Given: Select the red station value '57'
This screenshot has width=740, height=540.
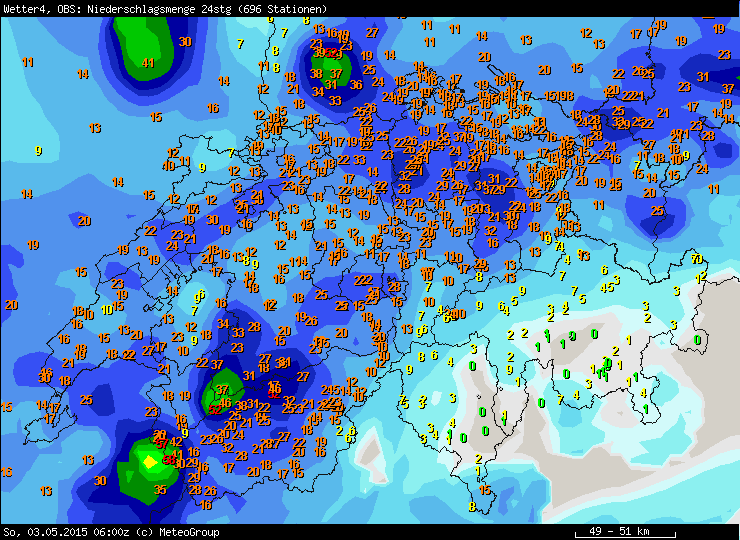Looking at the screenshot, I should coord(162,444).
